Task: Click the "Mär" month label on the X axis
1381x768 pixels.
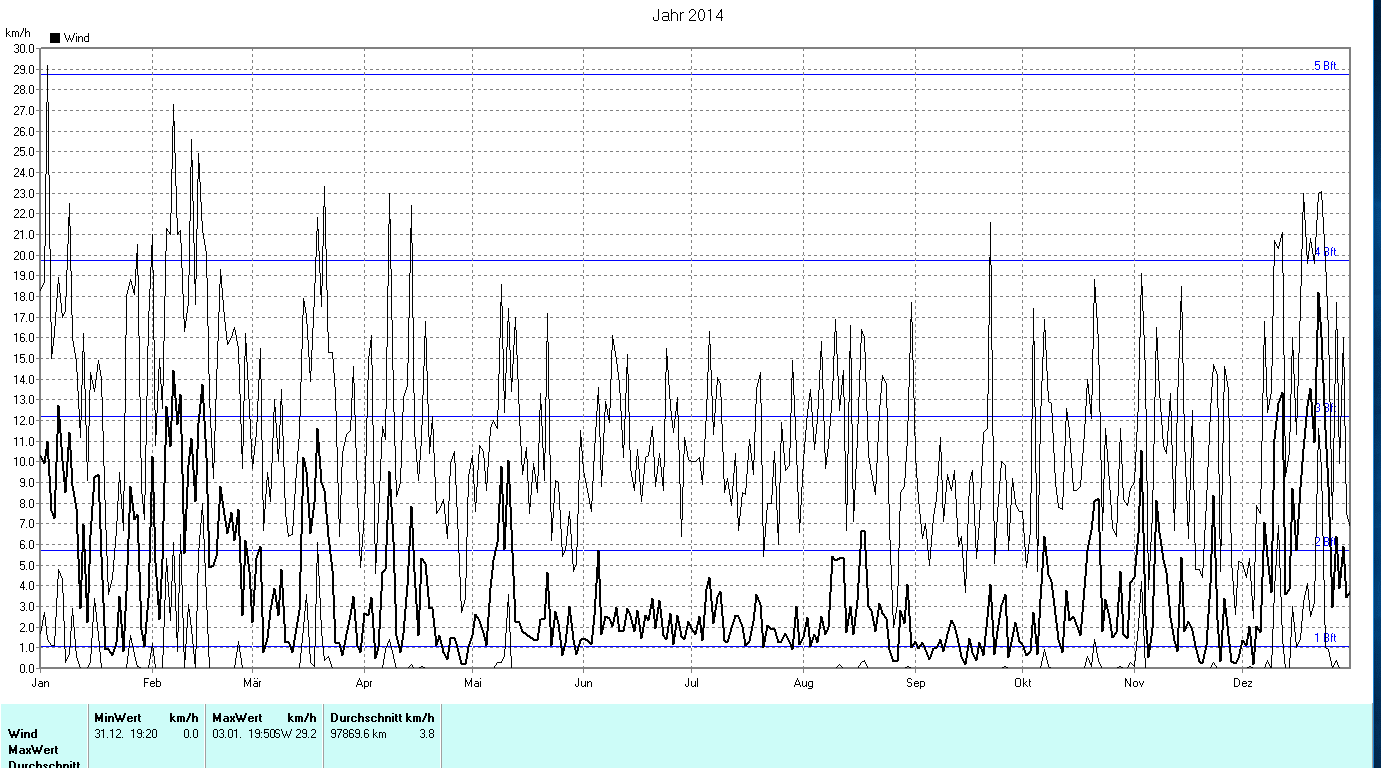Action: [x=253, y=683]
